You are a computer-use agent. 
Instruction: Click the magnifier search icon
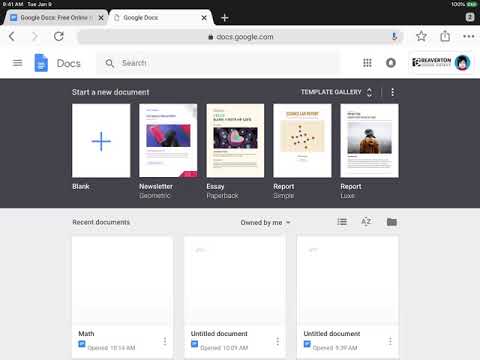(x=110, y=63)
